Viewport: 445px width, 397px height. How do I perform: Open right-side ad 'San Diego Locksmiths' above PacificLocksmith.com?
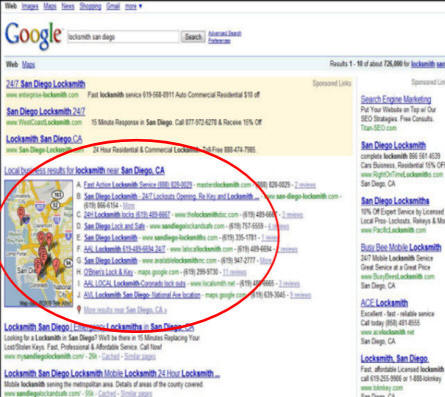pyautogui.click(x=395, y=201)
